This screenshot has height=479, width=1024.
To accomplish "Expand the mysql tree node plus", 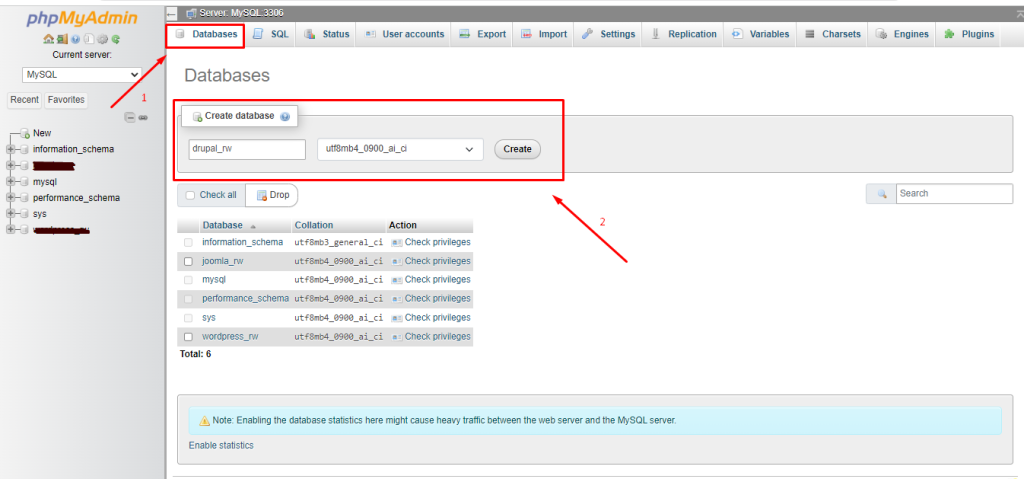I will (x=10, y=182).
